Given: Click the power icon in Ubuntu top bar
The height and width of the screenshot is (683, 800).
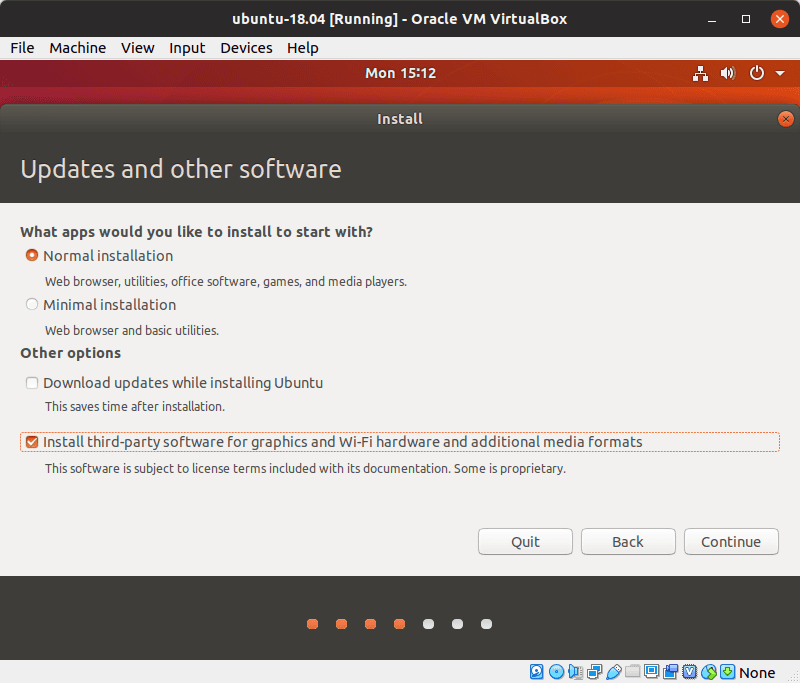Looking at the screenshot, I should 756,73.
